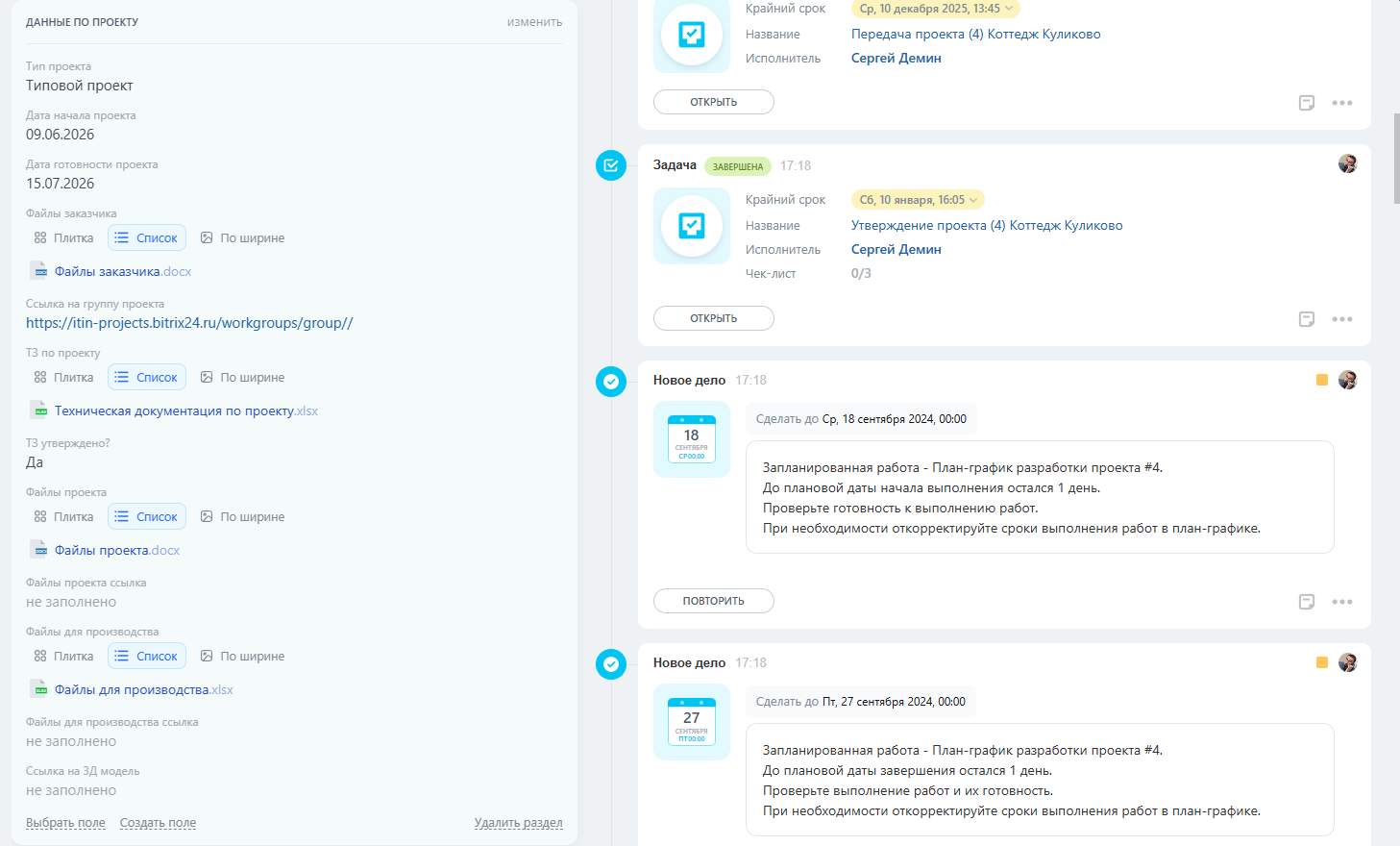This screenshot has width=1400, height=846.
Task: Click Сергей Демин in the Утверждение проекта card
Action: pos(896,249)
